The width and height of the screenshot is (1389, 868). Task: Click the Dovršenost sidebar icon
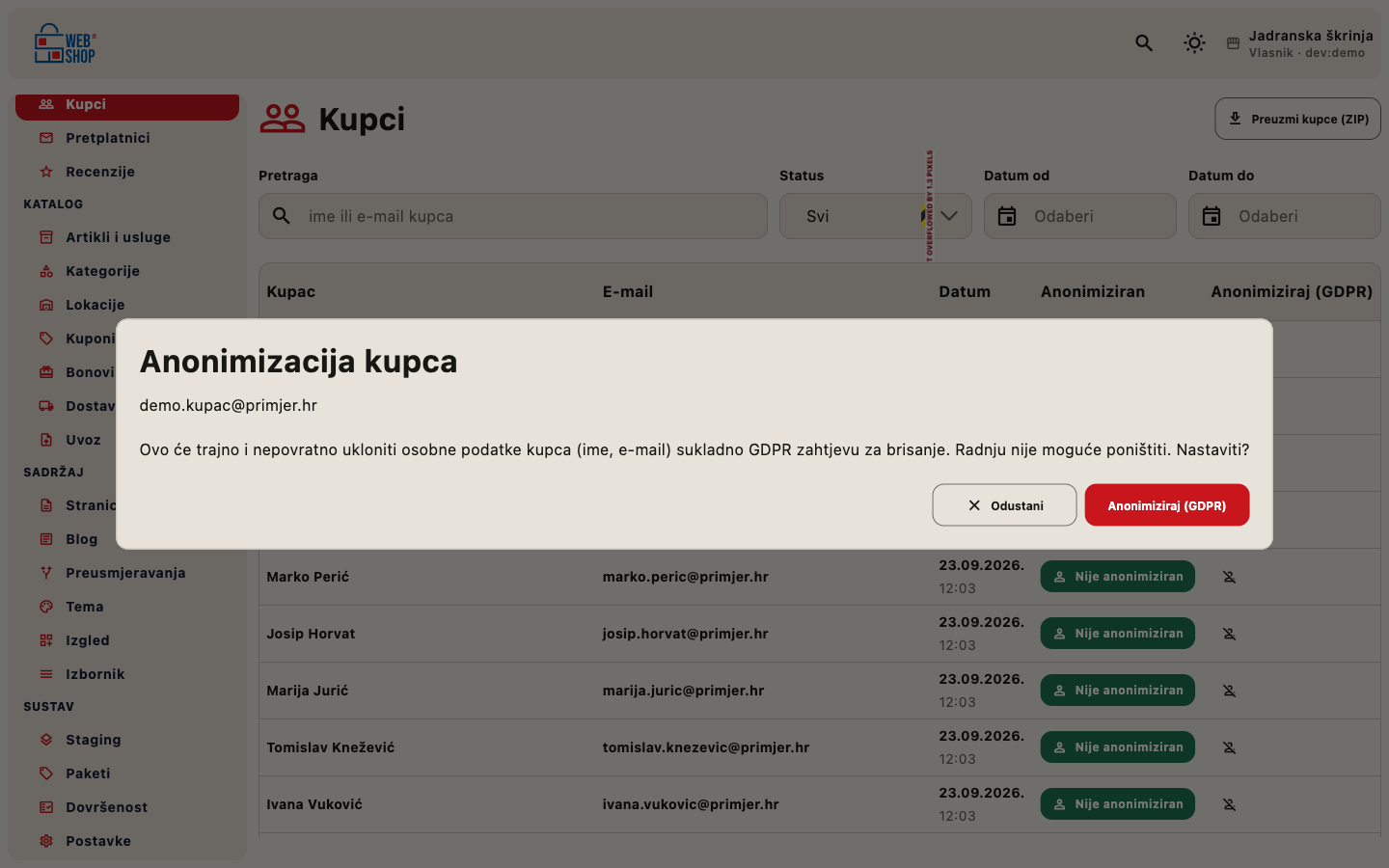(46, 807)
